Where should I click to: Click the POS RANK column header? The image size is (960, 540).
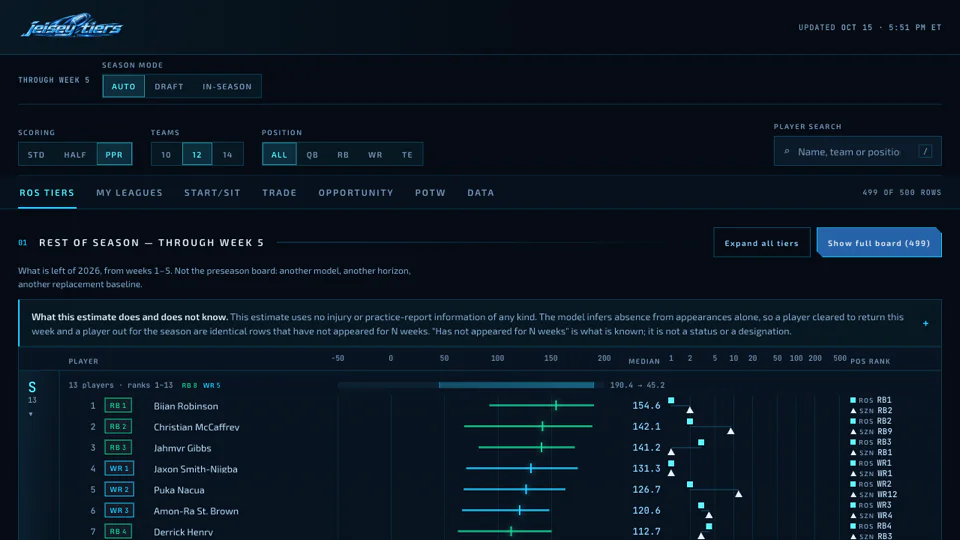(x=870, y=361)
